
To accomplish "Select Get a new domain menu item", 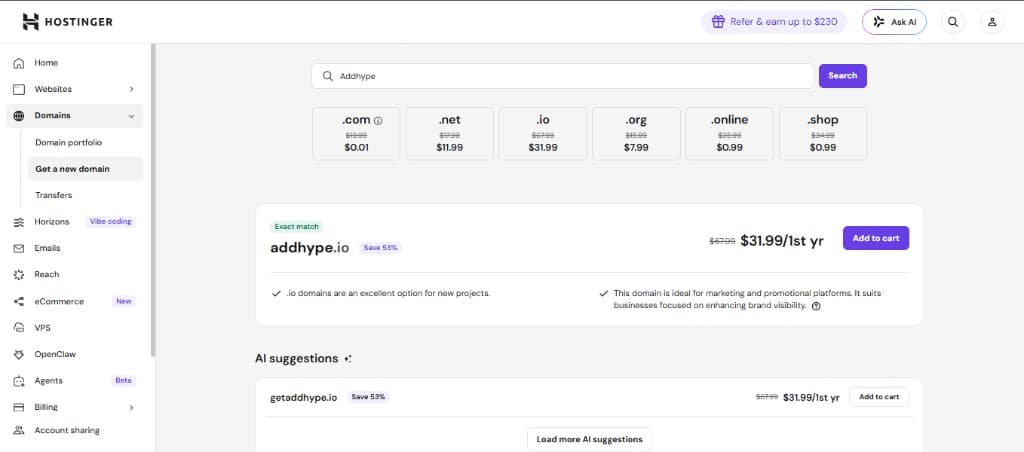I will click(86, 169).
